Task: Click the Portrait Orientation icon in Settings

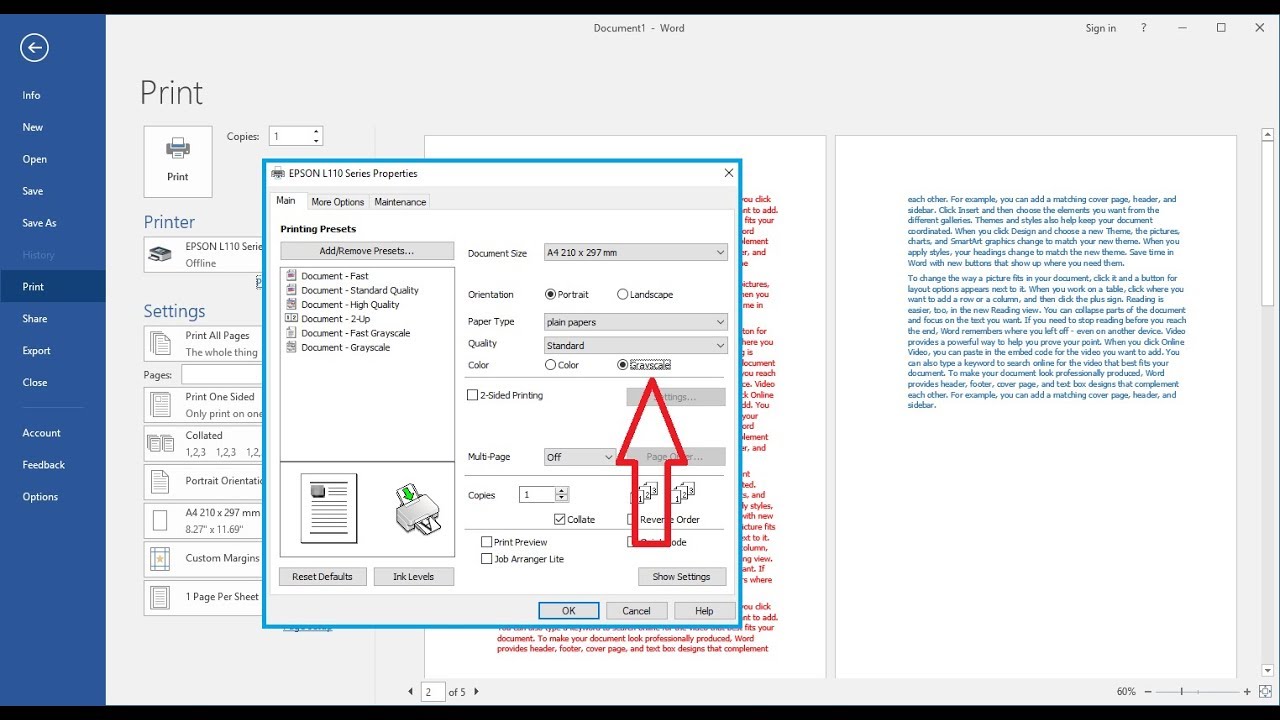Action: tap(160, 481)
